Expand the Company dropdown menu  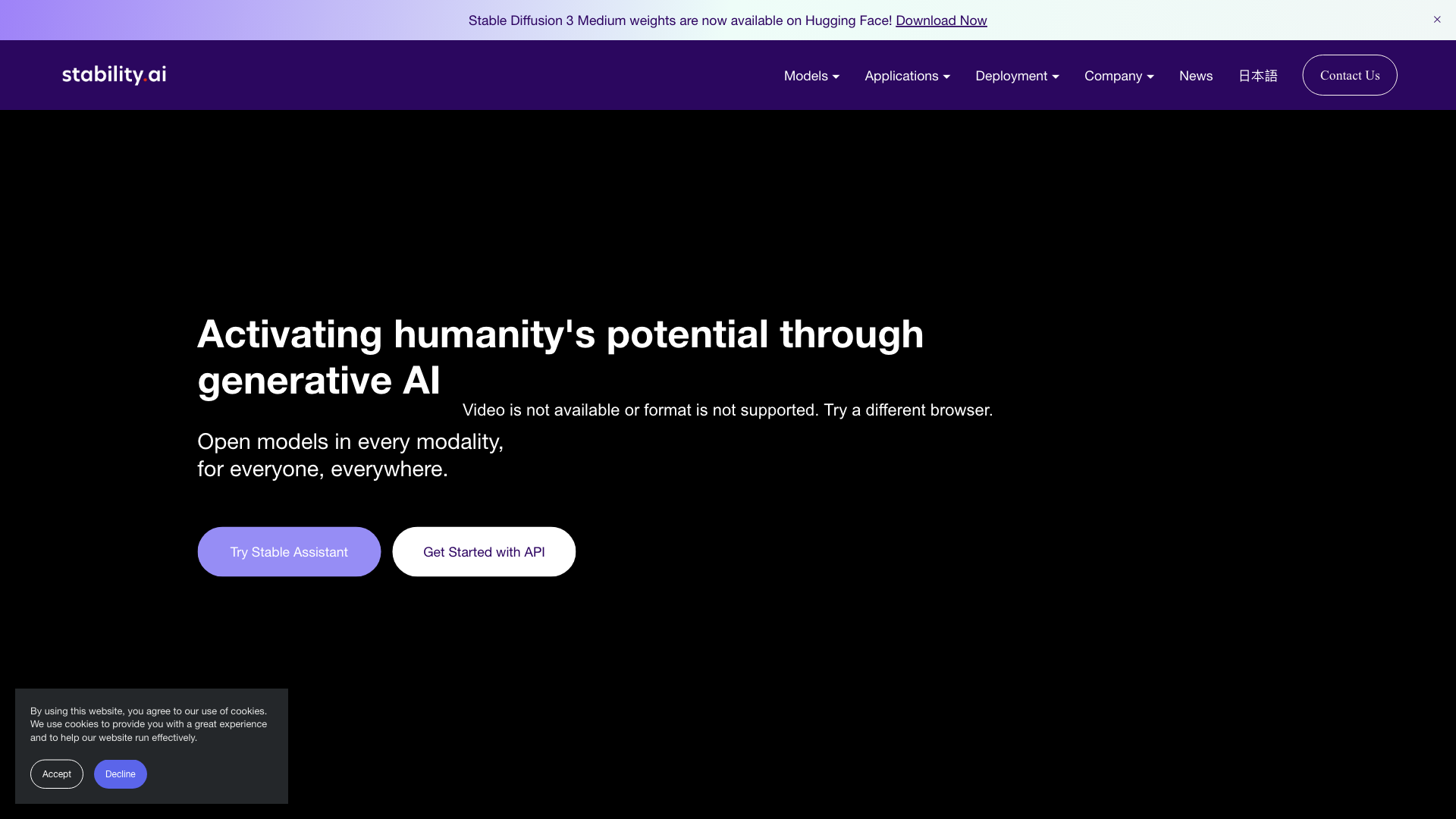(x=1119, y=76)
